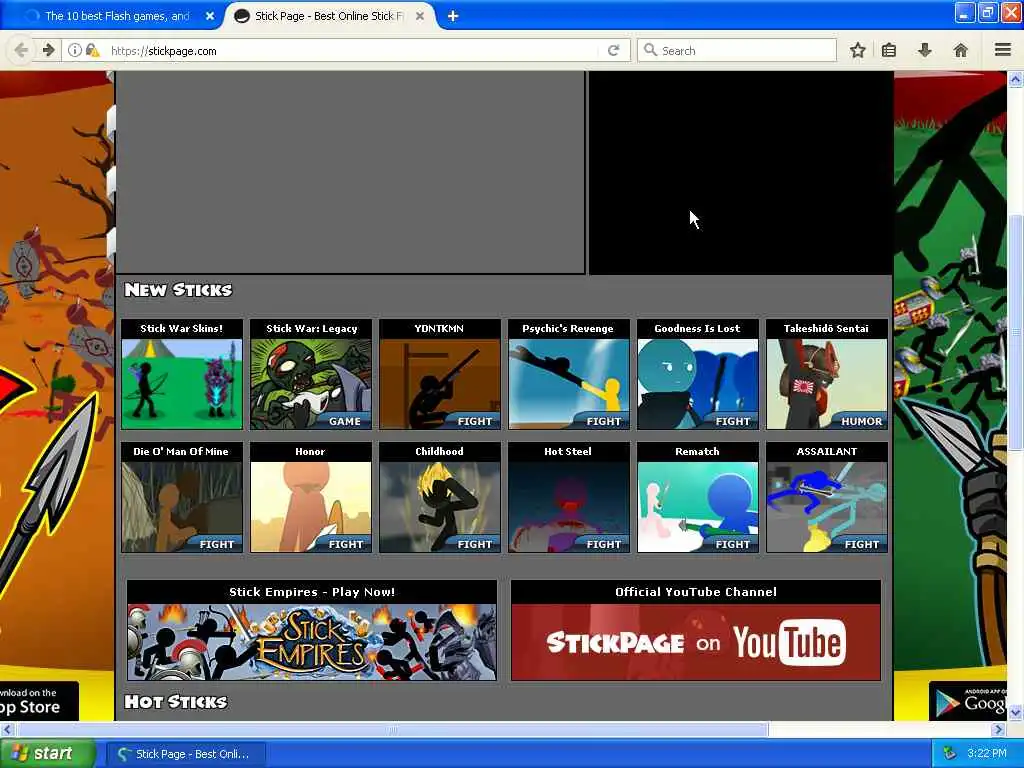Image resolution: width=1024 pixels, height=768 pixels.
Task: Bookmark this page with the star icon
Action: click(x=857, y=50)
